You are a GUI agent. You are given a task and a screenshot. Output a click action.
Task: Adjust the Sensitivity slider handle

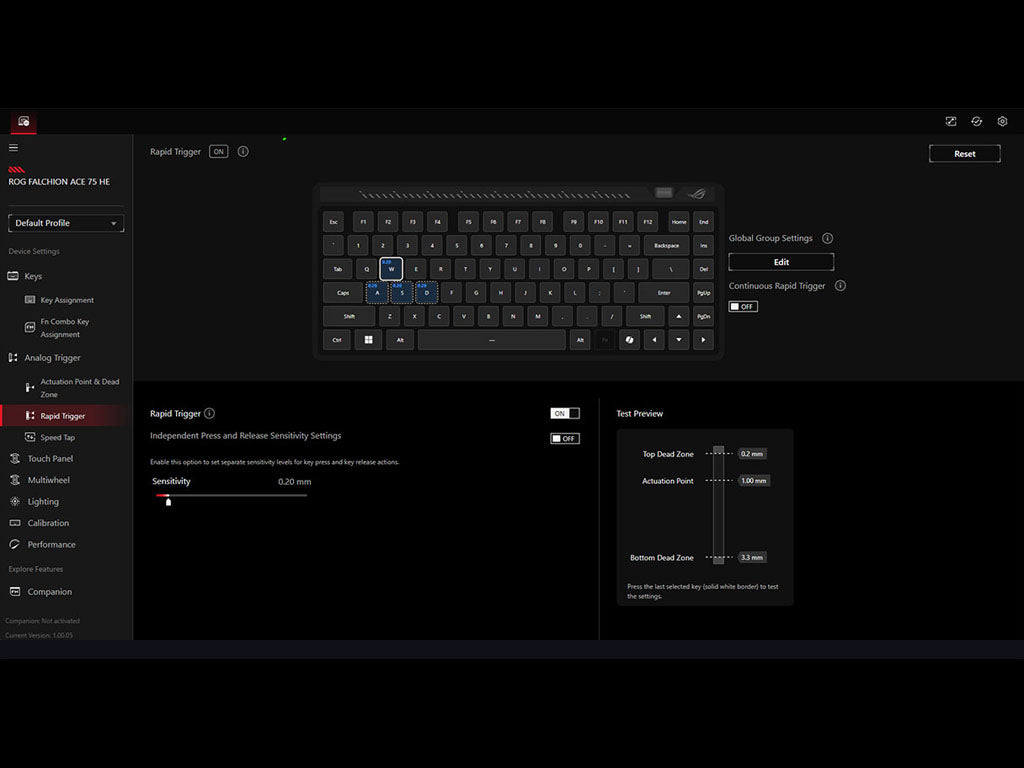[168, 502]
